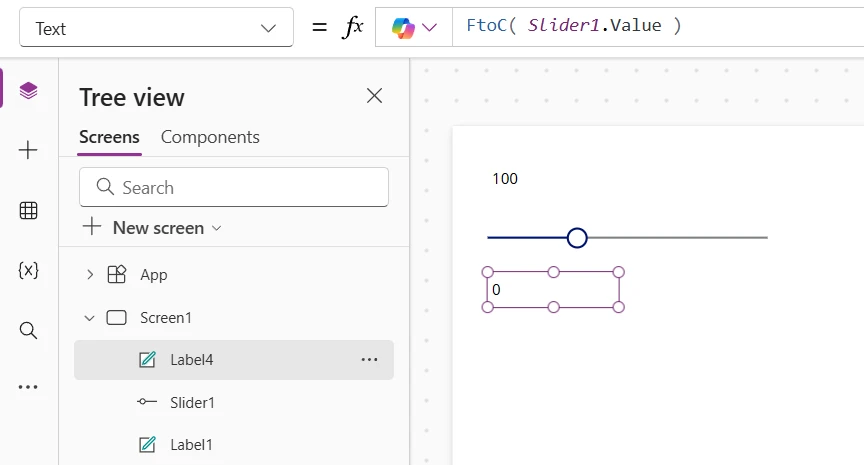Image resolution: width=864 pixels, height=465 pixels.
Task: Collapse the Screen1 tree node
Action: (x=90, y=318)
